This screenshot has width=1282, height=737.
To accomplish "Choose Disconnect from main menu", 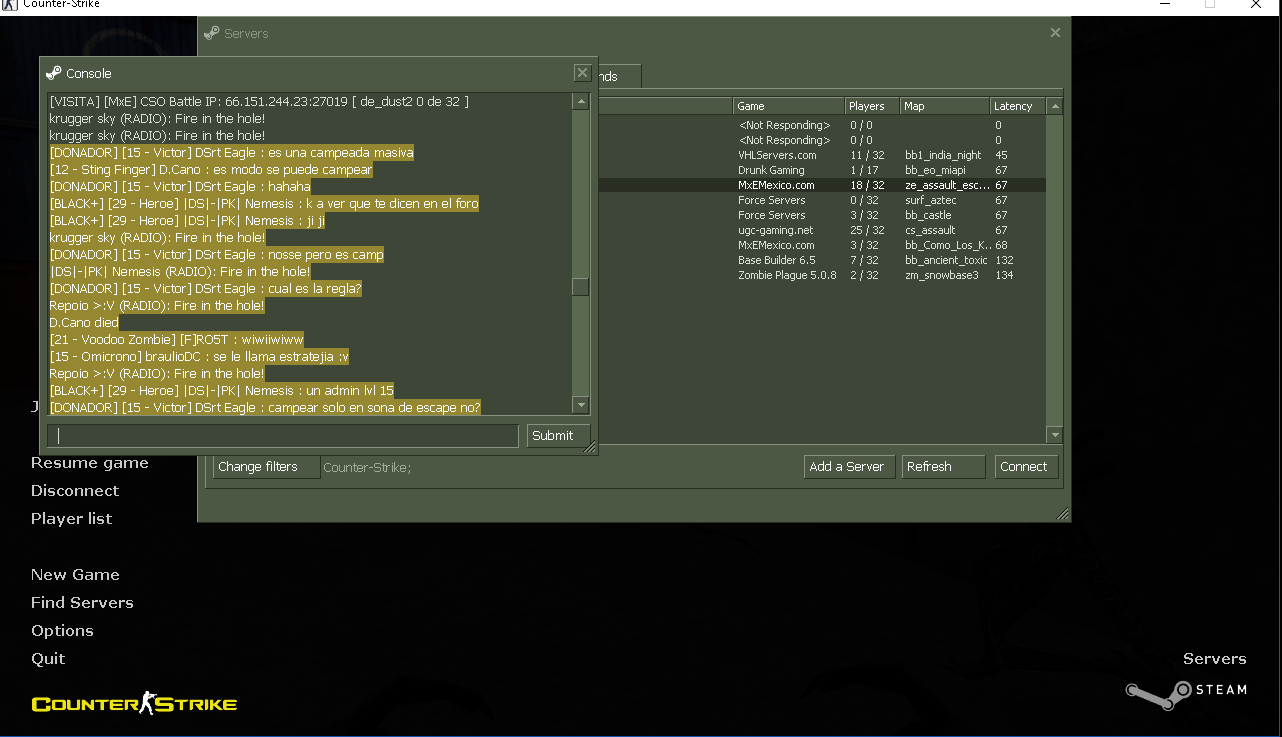I will tap(75, 491).
